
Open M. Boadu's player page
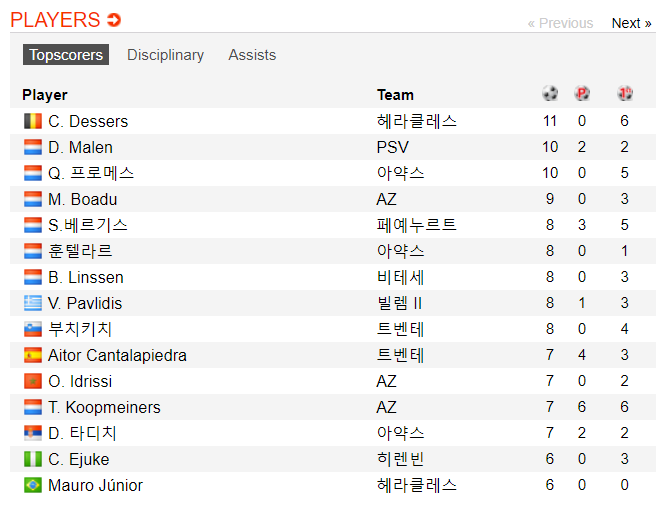[x=83, y=199]
